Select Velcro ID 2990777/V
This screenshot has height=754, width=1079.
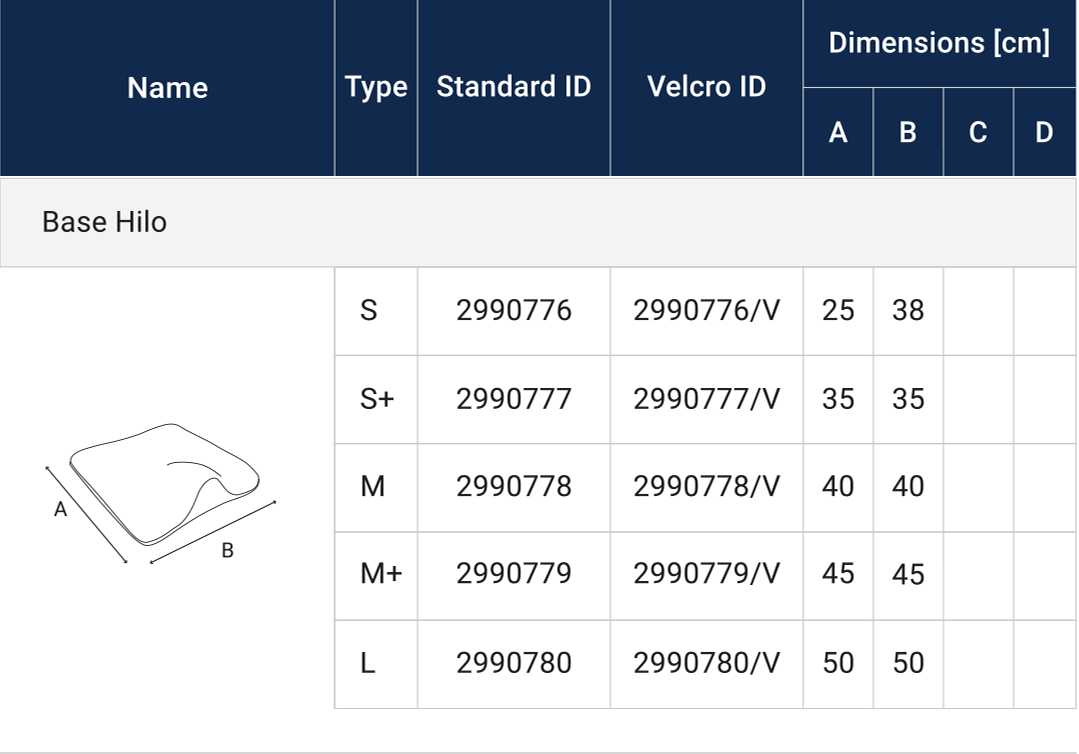(x=706, y=399)
